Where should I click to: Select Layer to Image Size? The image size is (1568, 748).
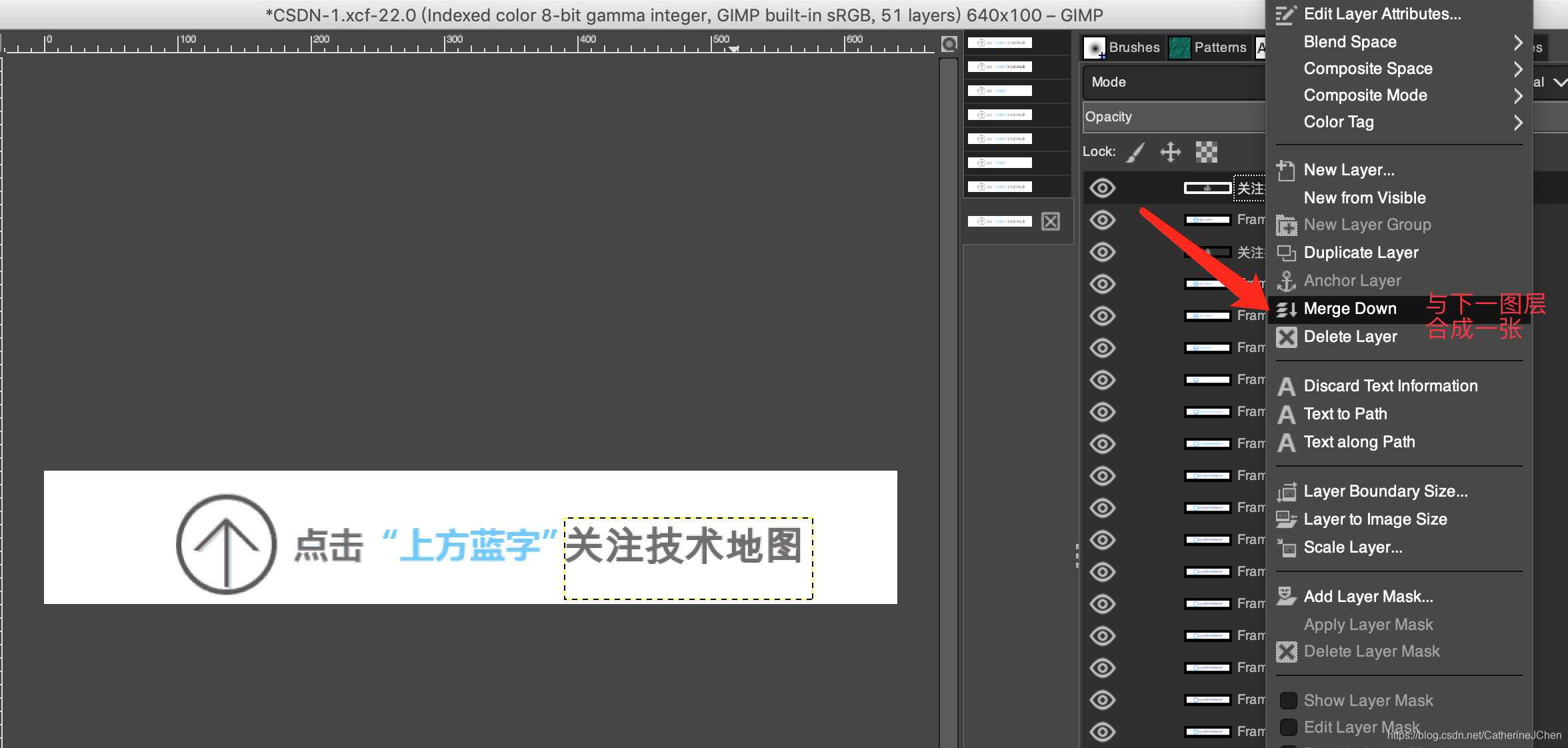(1375, 519)
